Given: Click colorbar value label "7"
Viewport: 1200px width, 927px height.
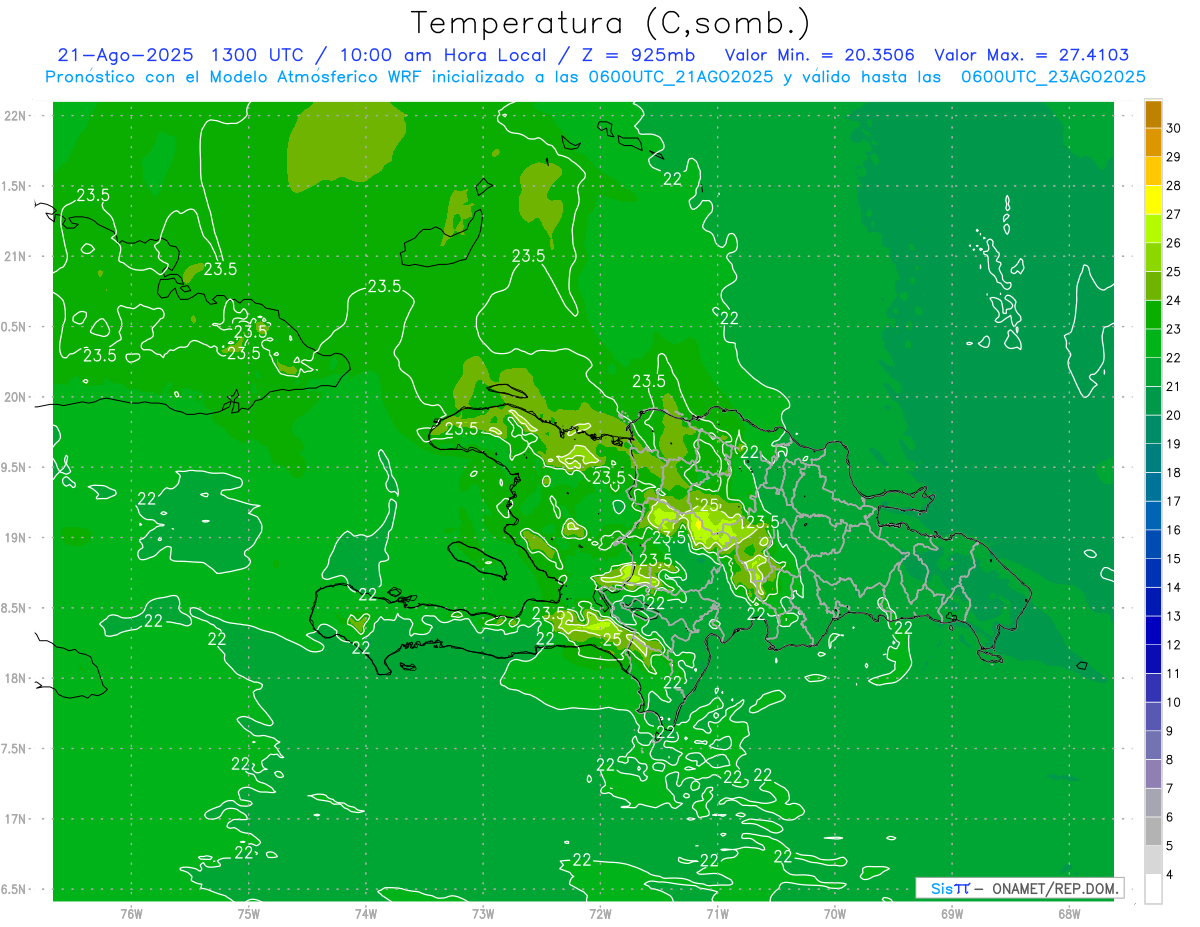Looking at the screenshot, I should coord(1170,789).
